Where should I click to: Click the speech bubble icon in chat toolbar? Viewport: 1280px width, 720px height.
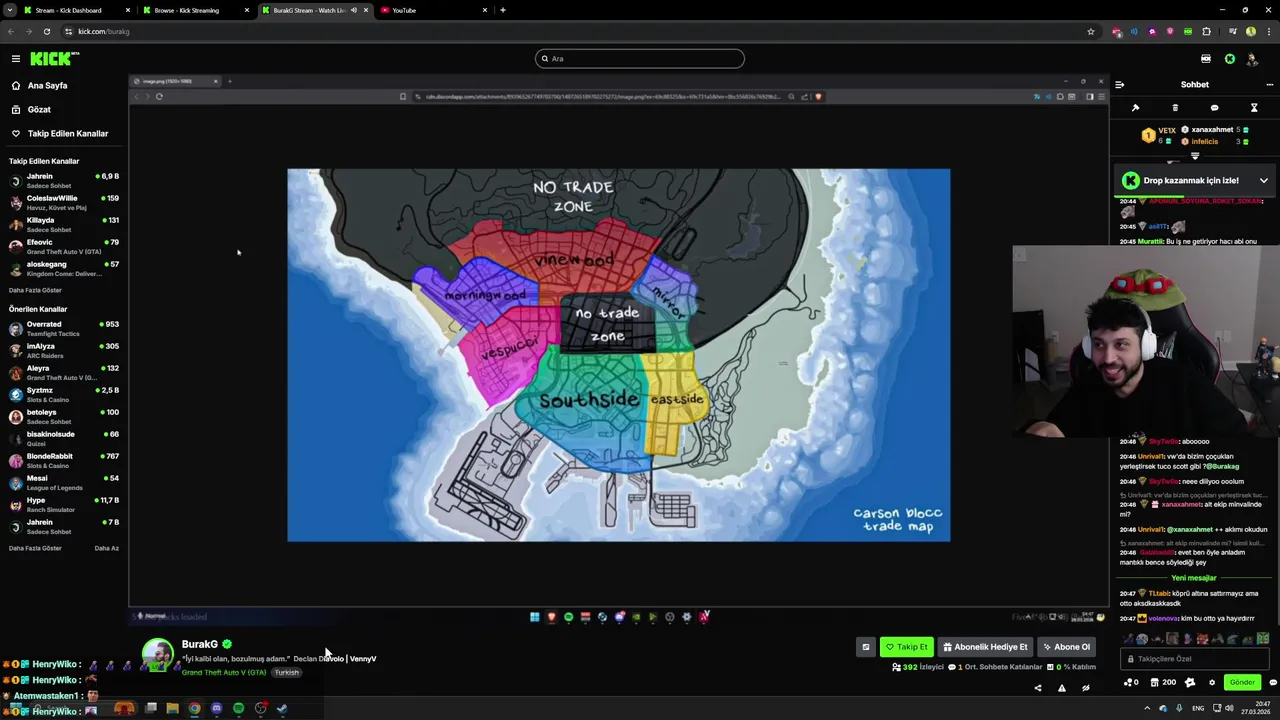click(x=1214, y=108)
